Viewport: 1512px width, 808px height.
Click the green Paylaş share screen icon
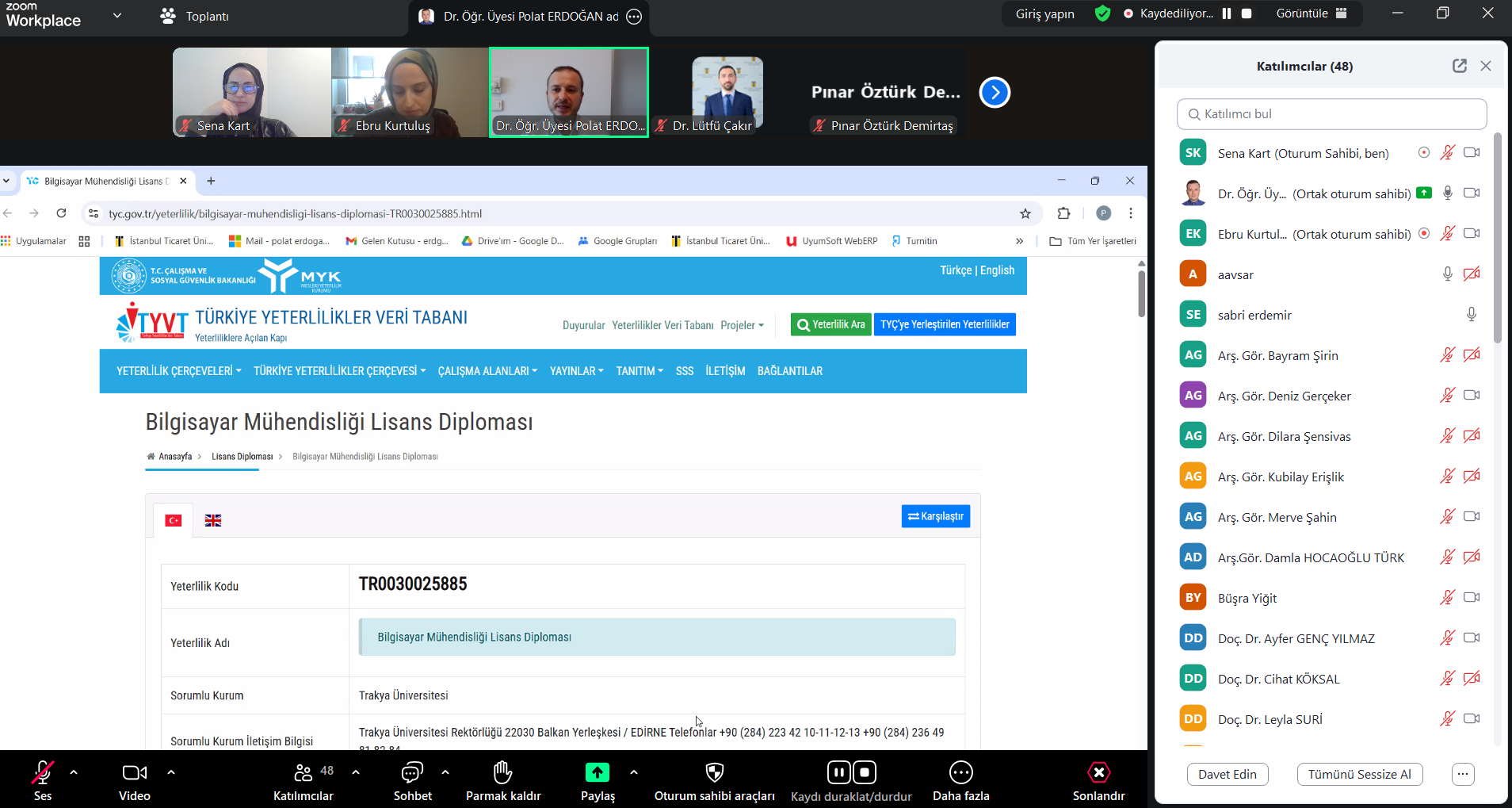[597, 772]
